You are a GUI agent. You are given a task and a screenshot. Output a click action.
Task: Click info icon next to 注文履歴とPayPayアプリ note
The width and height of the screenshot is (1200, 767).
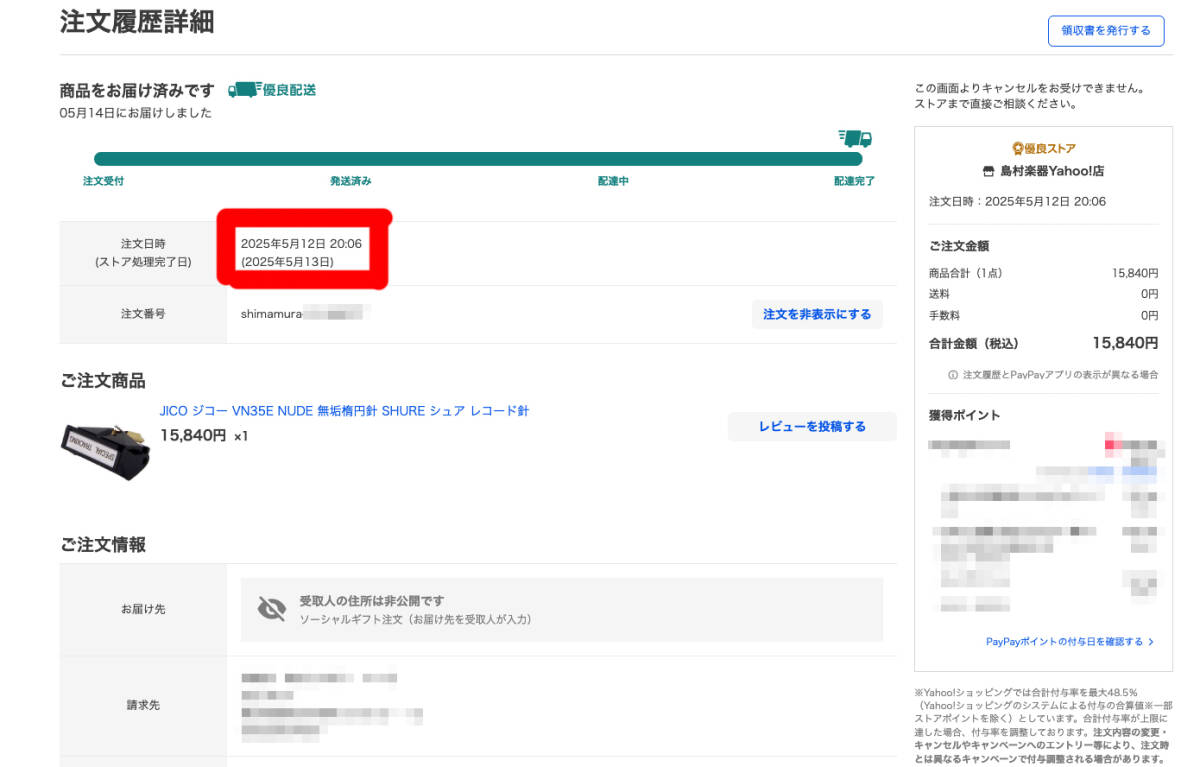(953, 375)
